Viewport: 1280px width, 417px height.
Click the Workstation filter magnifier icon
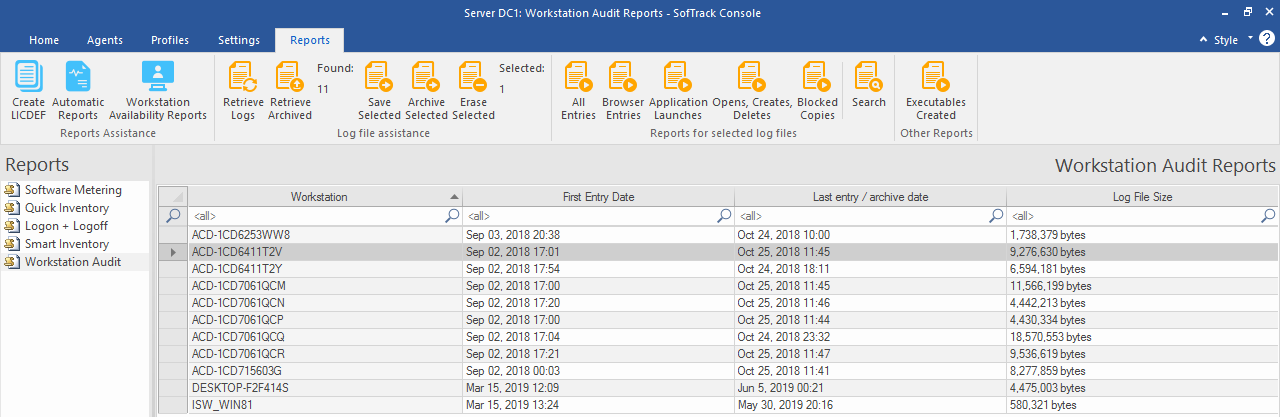click(x=452, y=215)
